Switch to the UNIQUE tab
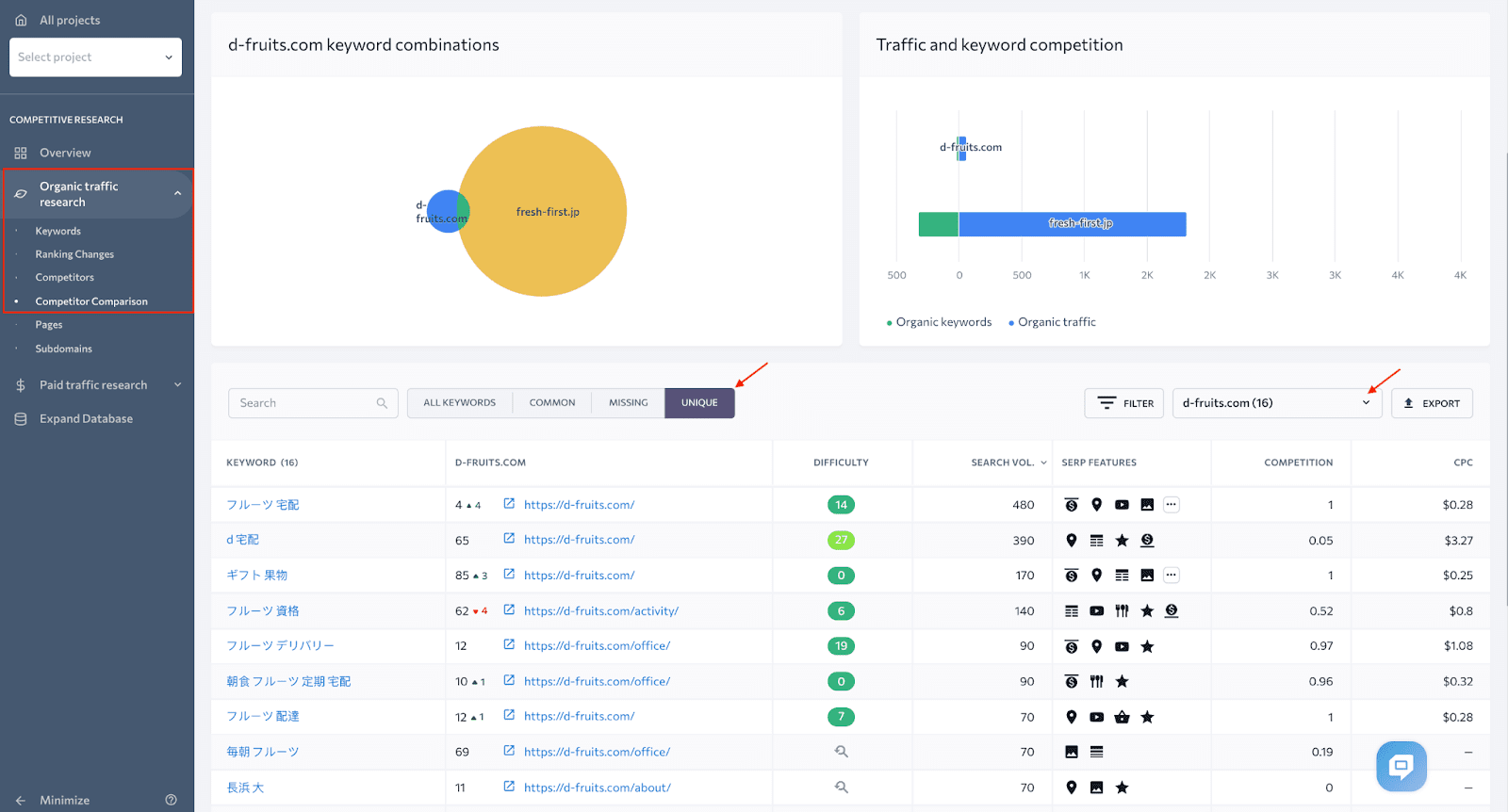The width and height of the screenshot is (1508, 812). tap(699, 402)
